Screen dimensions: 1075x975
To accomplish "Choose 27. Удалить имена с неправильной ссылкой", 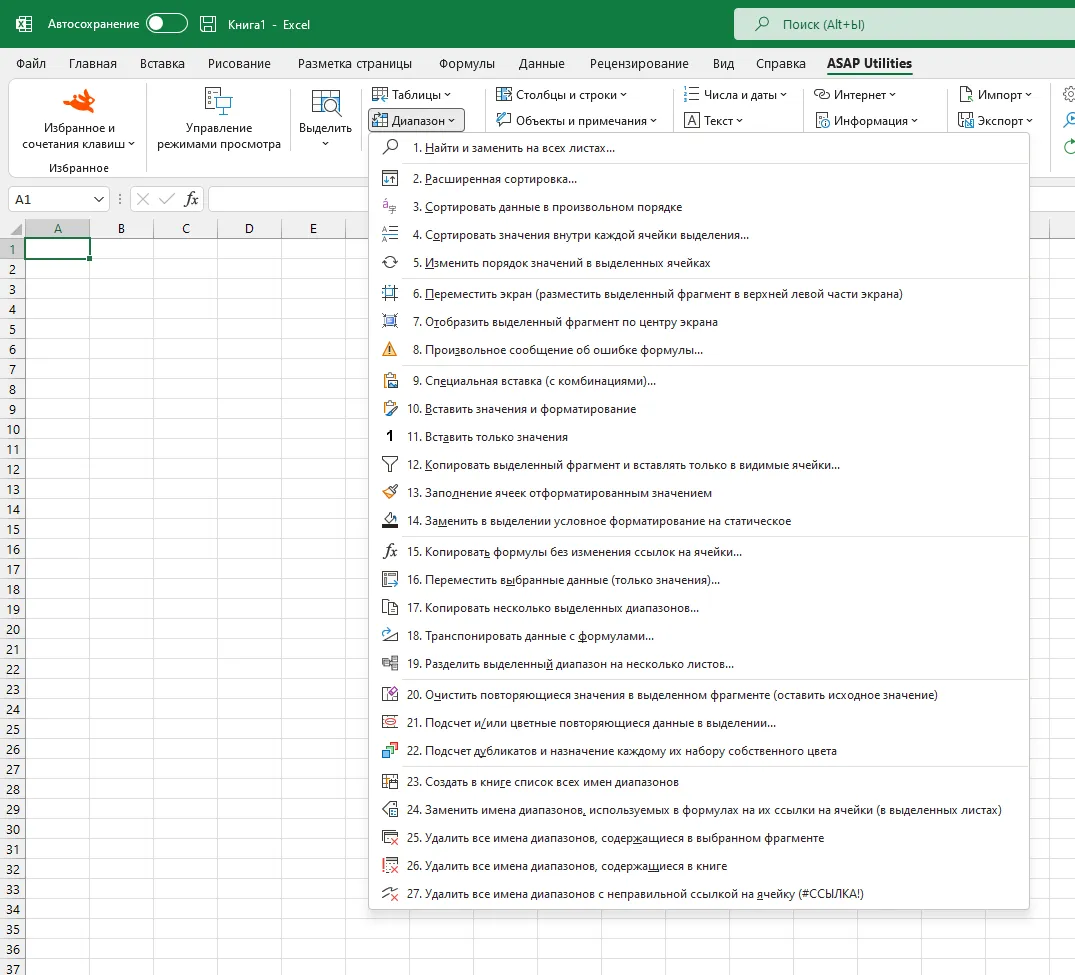I will pyautogui.click(x=699, y=893).
